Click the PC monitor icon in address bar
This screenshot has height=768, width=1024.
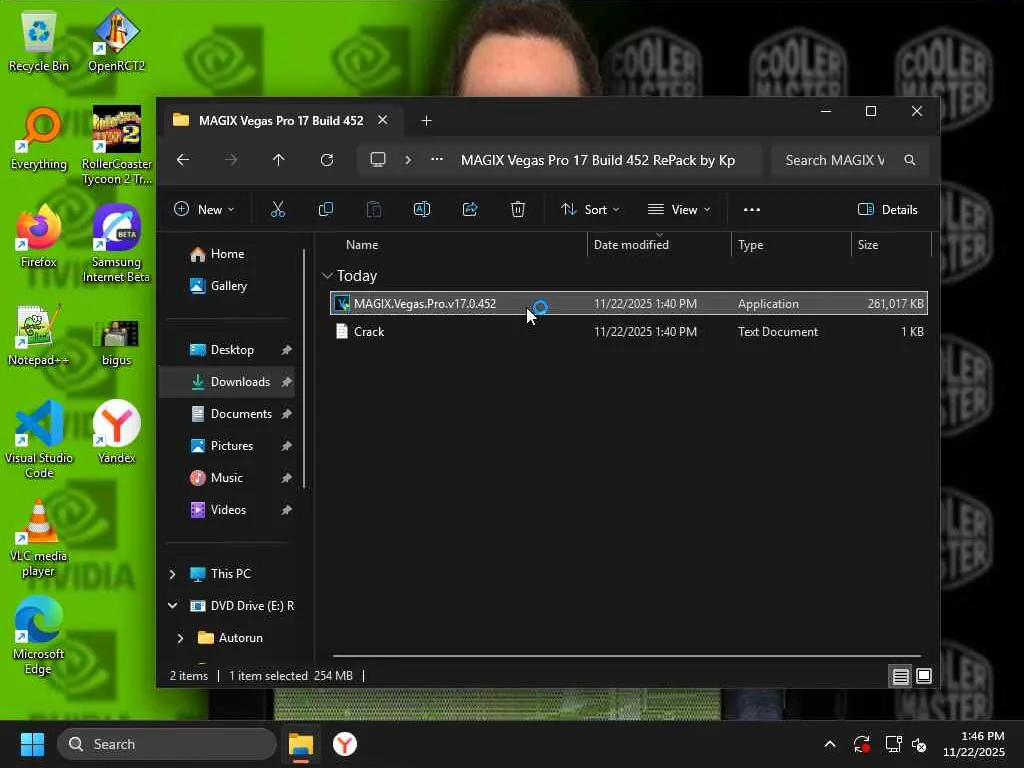(x=378, y=160)
